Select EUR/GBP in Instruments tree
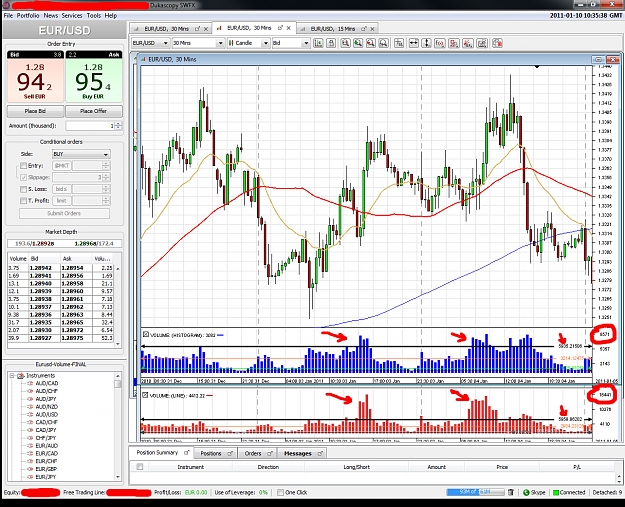Viewport: 625px width, 507px height. pyautogui.click(x=47, y=469)
